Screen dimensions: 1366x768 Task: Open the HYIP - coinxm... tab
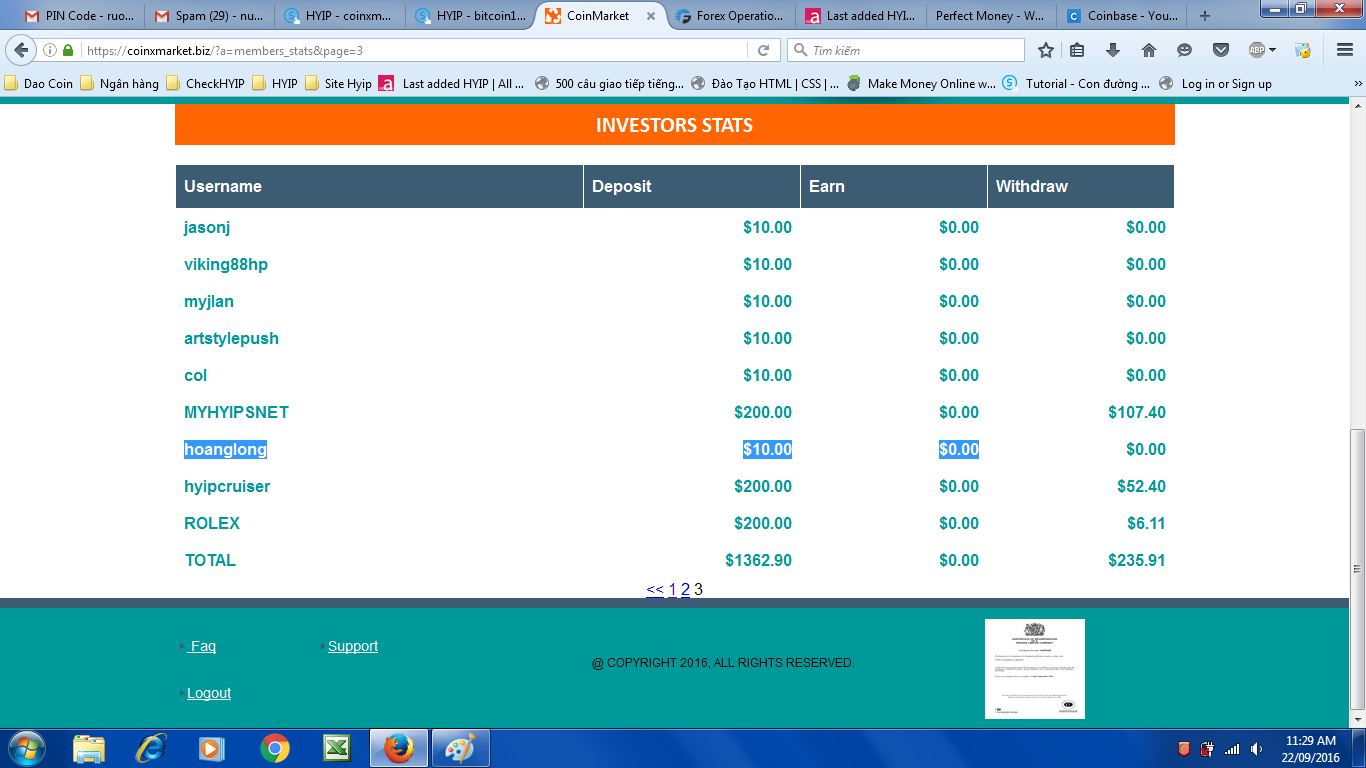click(340, 16)
